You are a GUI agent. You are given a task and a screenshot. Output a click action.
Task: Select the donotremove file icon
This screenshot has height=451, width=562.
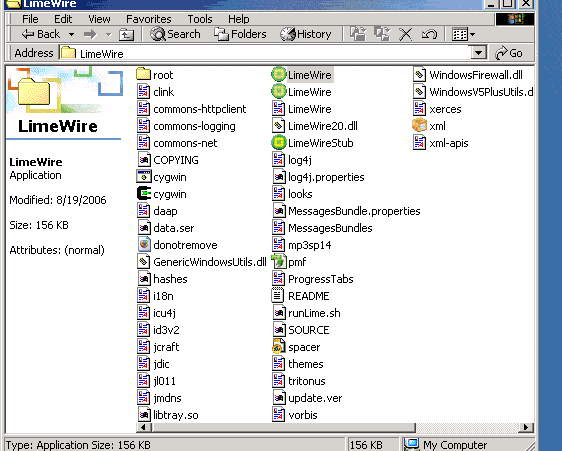coord(144,245)
